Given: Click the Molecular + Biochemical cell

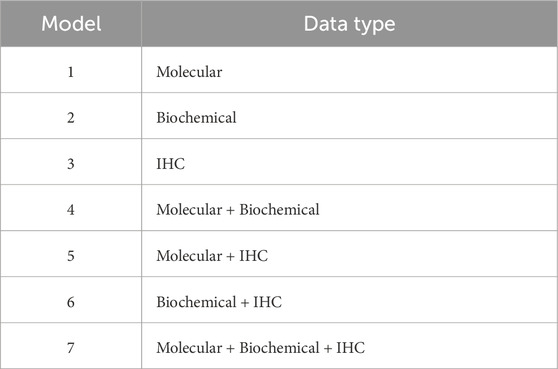Looking at the screenshot, I should [x=349, y=208].
